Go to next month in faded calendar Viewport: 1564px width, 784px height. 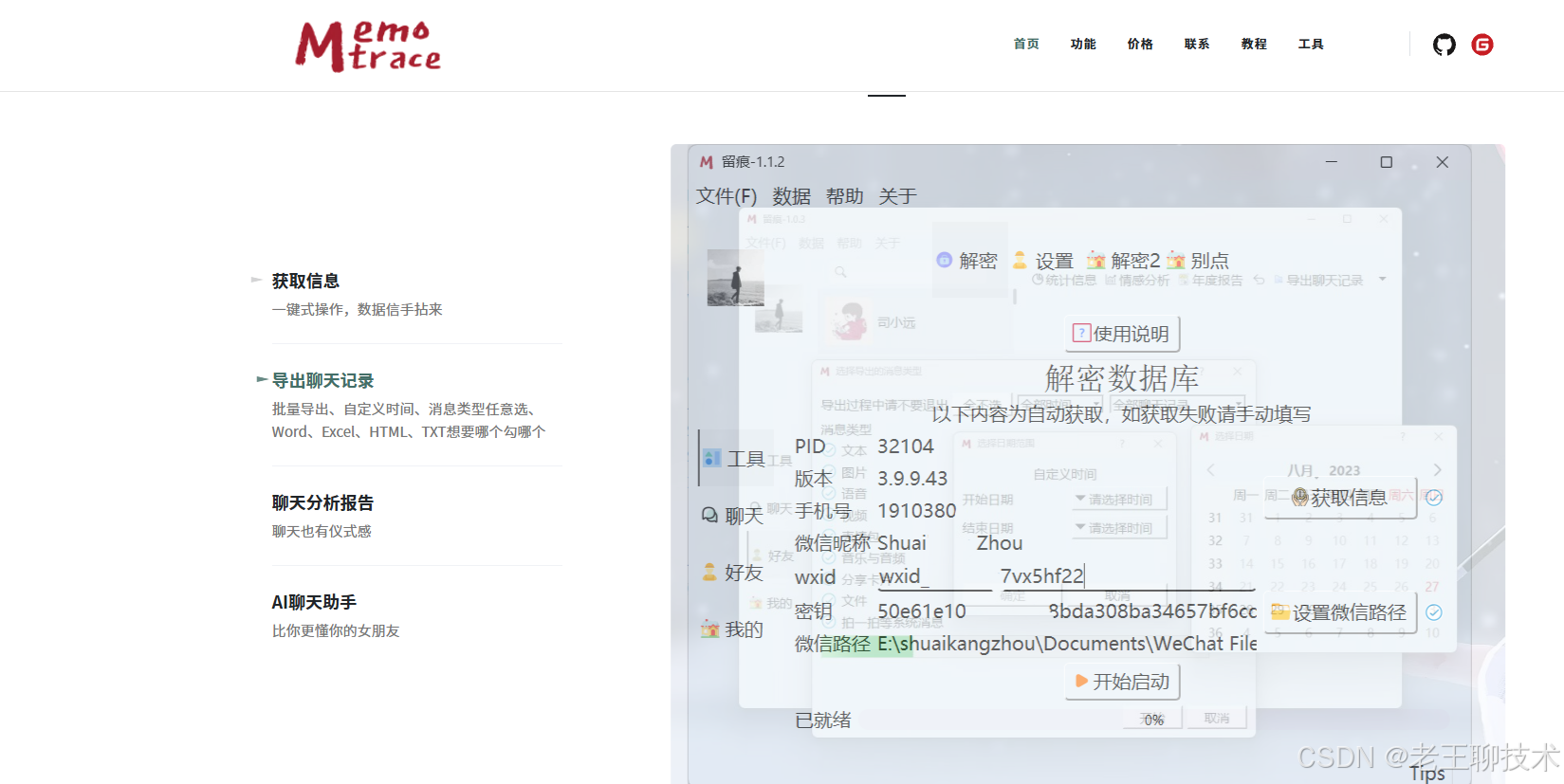point(1437,470)
